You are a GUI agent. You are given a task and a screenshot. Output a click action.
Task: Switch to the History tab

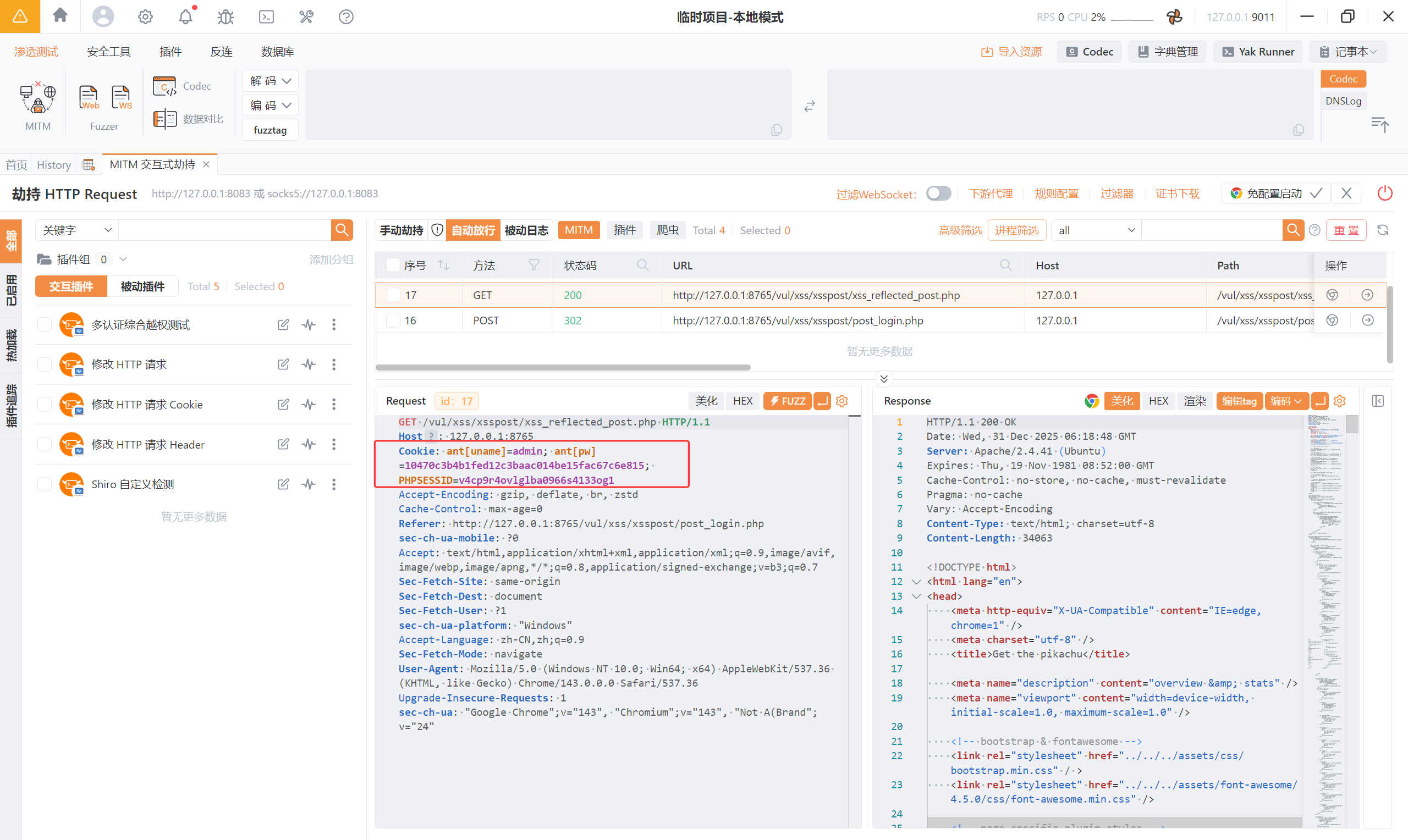[x=54, y=165]
